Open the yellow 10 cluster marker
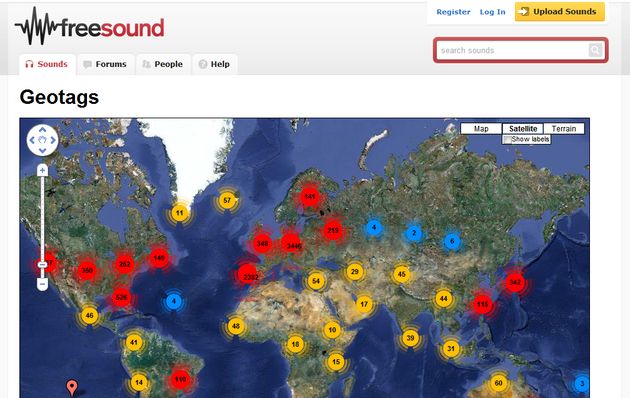The width and height of the screenshot is (630, 398). tap(332, 330)
